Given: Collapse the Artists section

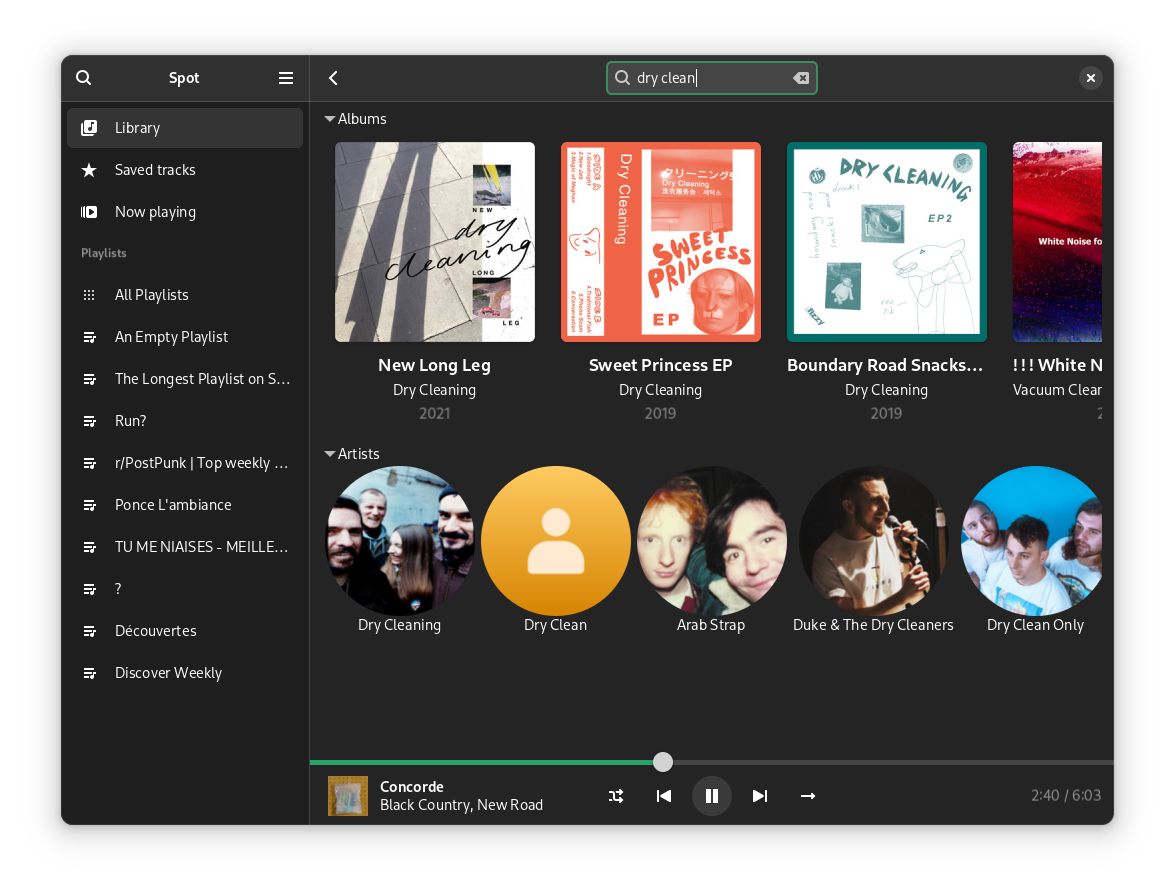Looking at the screenshot, I should coord(330,454).
